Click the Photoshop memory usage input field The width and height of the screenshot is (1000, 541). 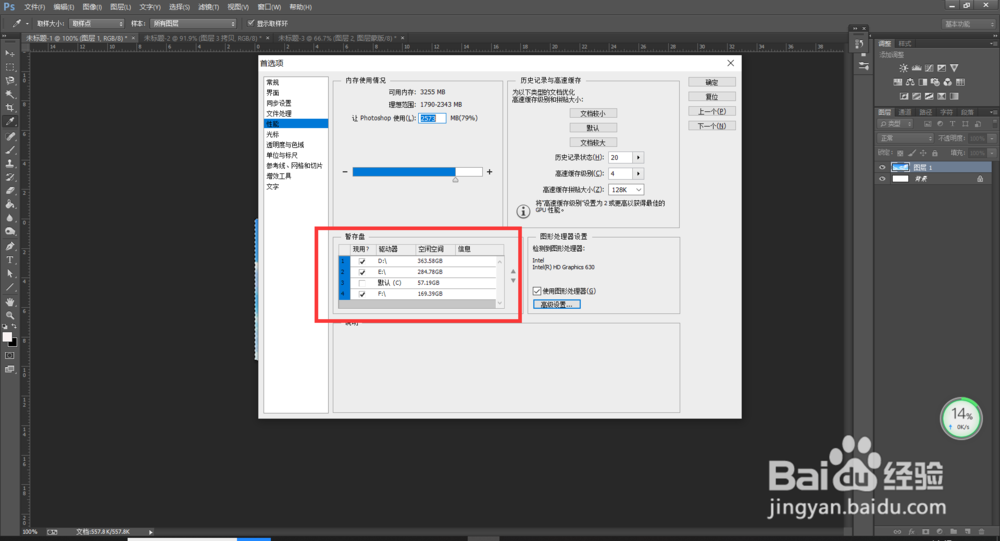click(432, 118)
